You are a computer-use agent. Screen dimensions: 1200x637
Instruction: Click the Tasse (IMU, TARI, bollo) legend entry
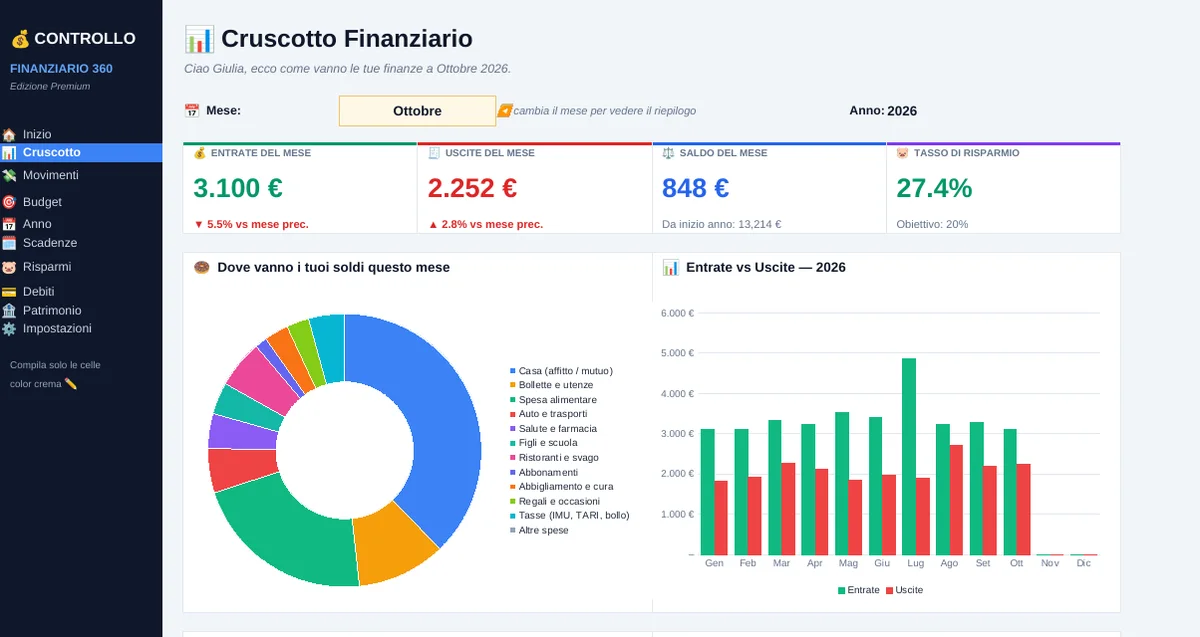click(x=569, y=516)
